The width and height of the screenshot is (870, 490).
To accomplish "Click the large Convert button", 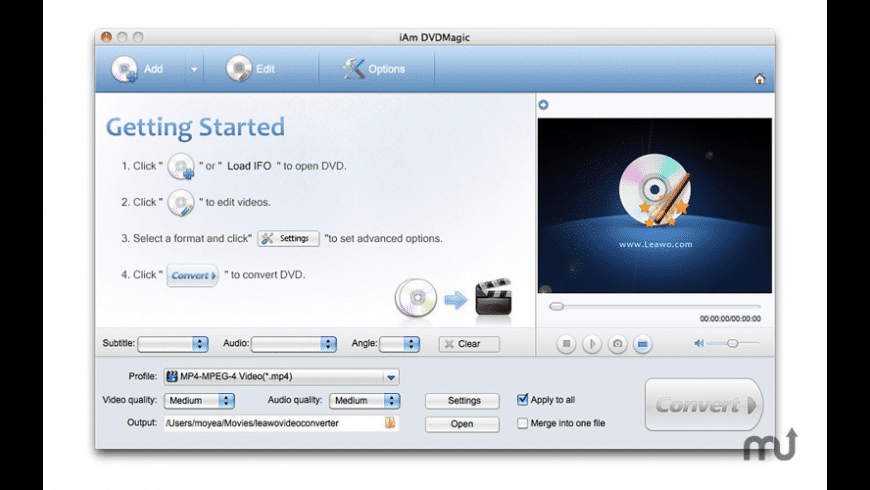I will pos(704,405).
